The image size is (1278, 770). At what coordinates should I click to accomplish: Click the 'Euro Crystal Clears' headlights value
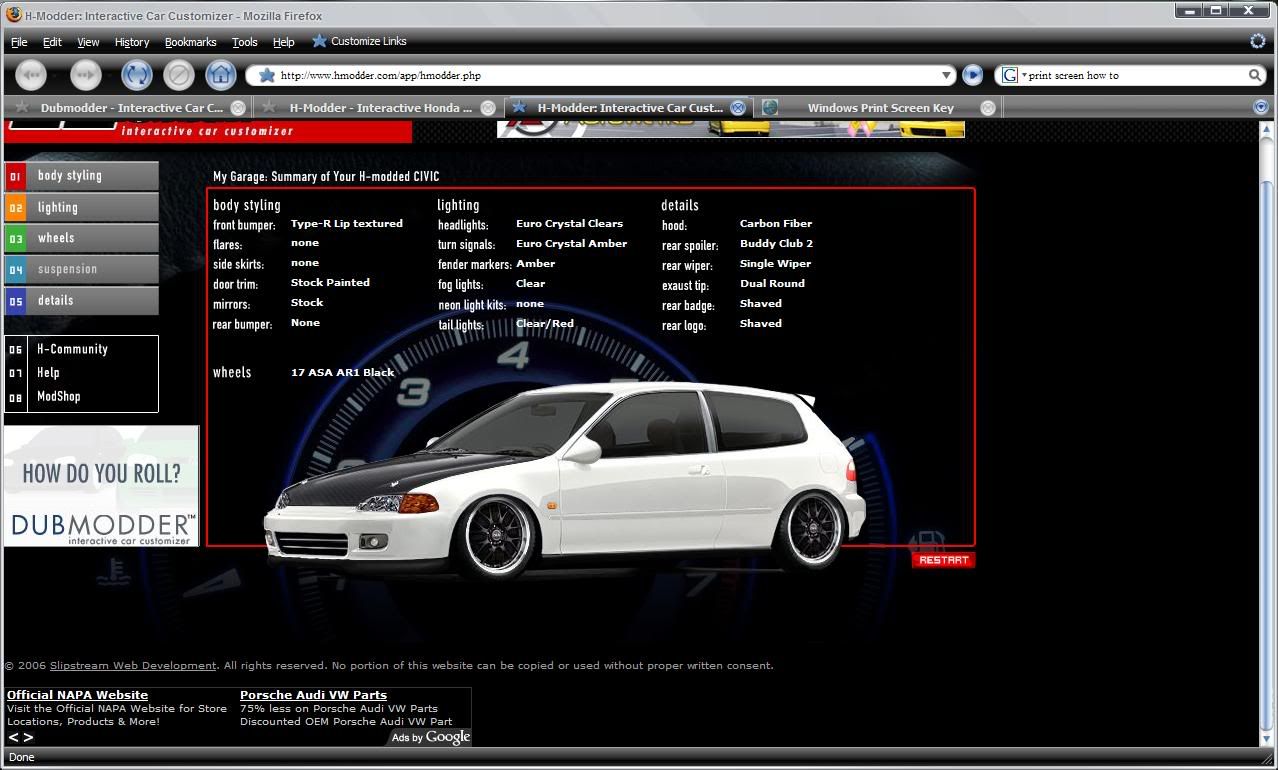coord(569,224)
